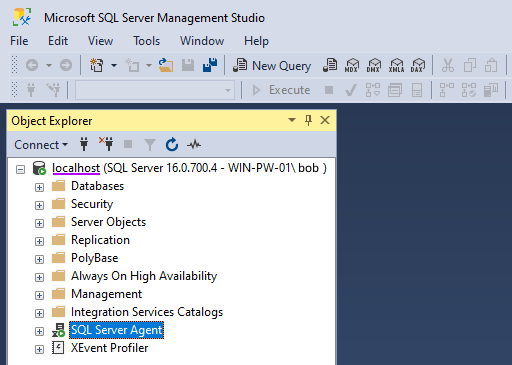Screen dimensions: 512x365
Task: Click the Open File icon
Action: pyautogui.click(x=166, y=65)
